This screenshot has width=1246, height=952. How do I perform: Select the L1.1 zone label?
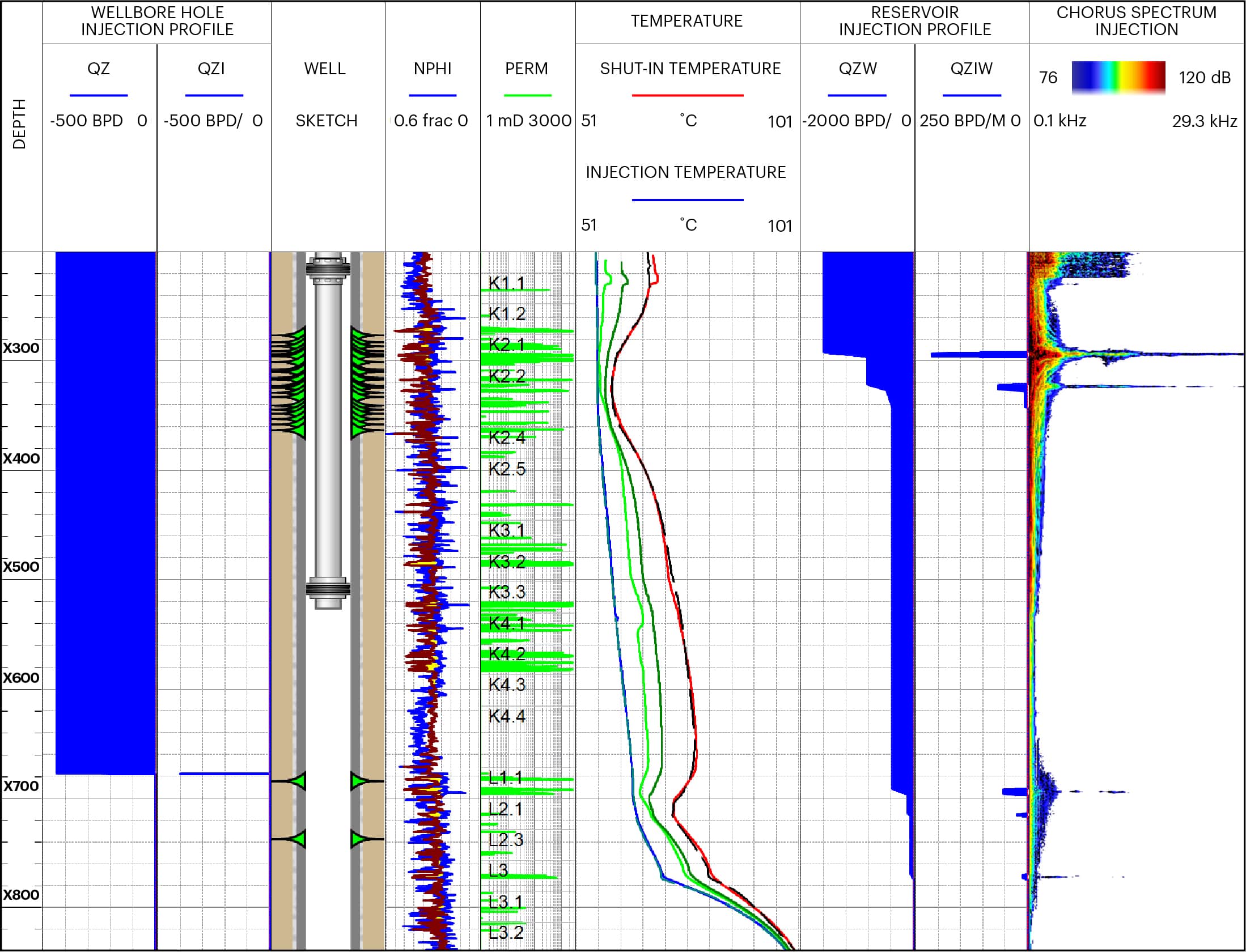(x=505, y=777)
